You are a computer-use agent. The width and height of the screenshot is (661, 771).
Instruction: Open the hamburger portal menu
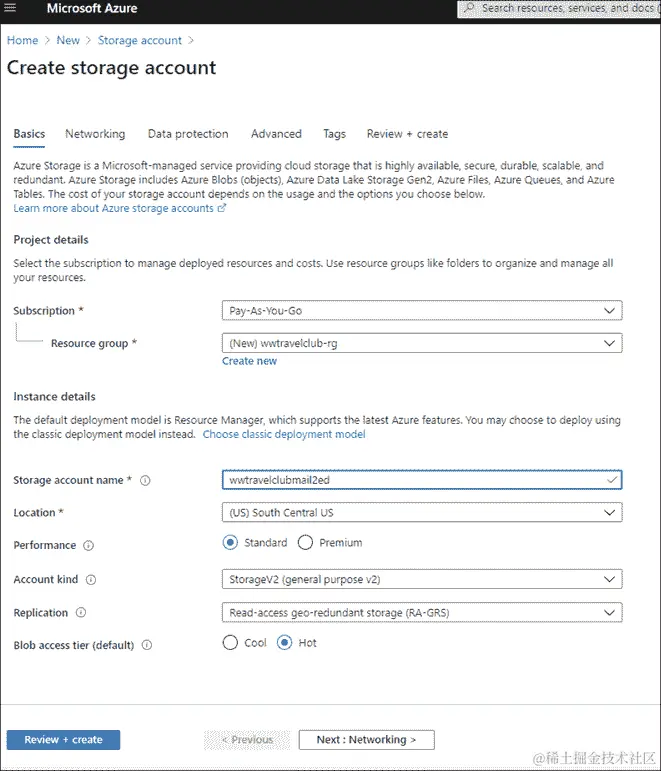(10, 7)
